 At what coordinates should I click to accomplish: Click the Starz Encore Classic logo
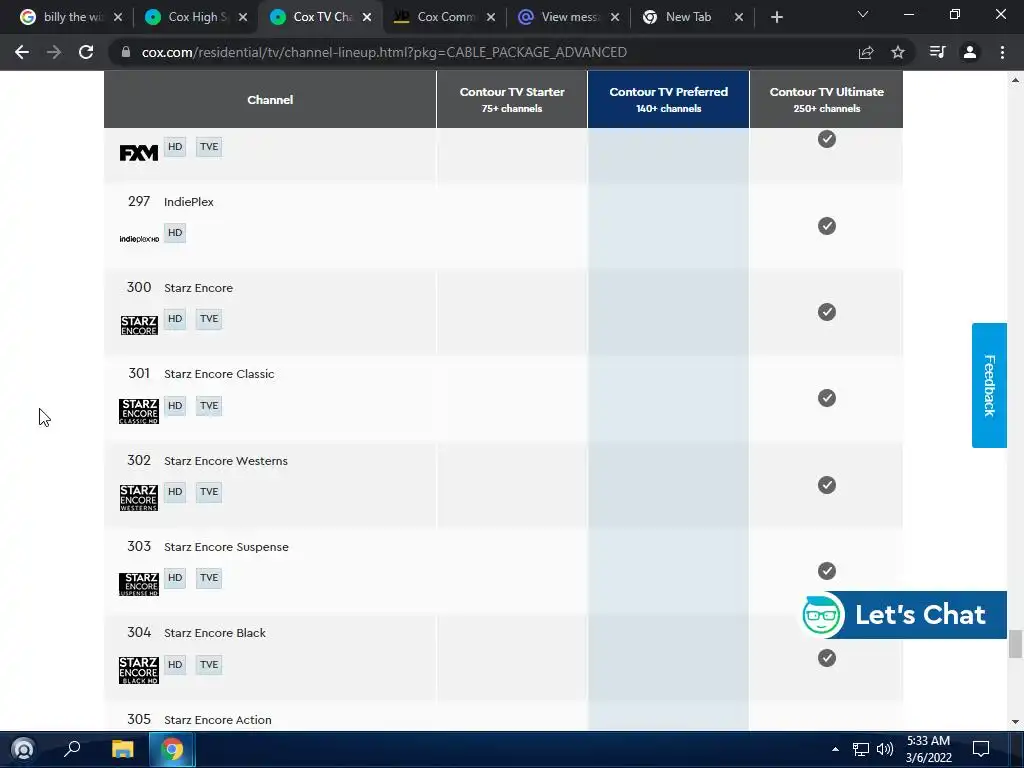click(138, 411)
